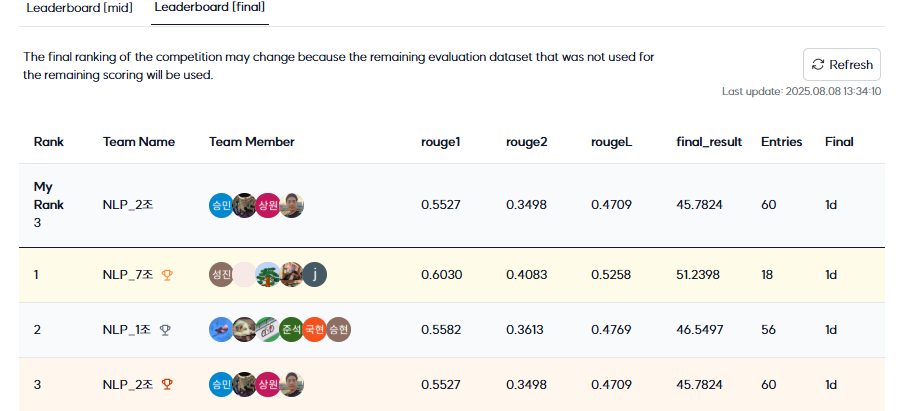Viewport: 900px width, 411px height.
Task: Click the blue 승민 avatar in the My Rank row
Action: 221,206
